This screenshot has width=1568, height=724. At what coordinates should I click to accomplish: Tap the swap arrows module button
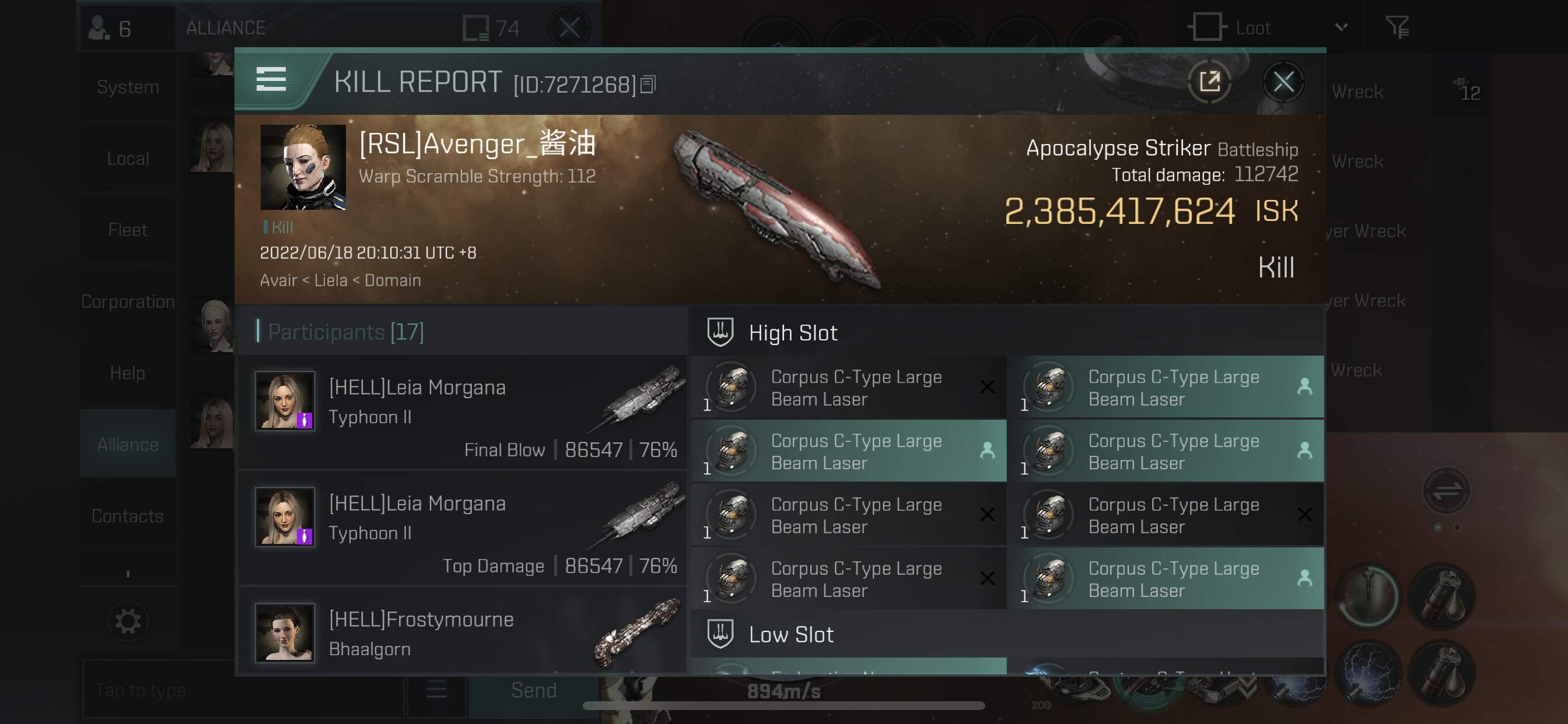click(1446, 490)
